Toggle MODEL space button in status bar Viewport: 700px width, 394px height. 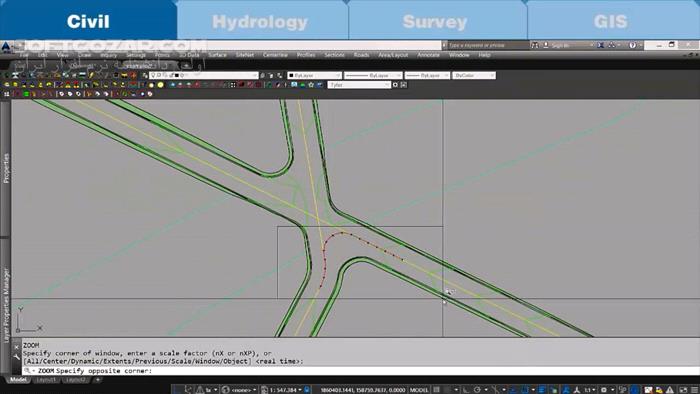tap(419, 390)
